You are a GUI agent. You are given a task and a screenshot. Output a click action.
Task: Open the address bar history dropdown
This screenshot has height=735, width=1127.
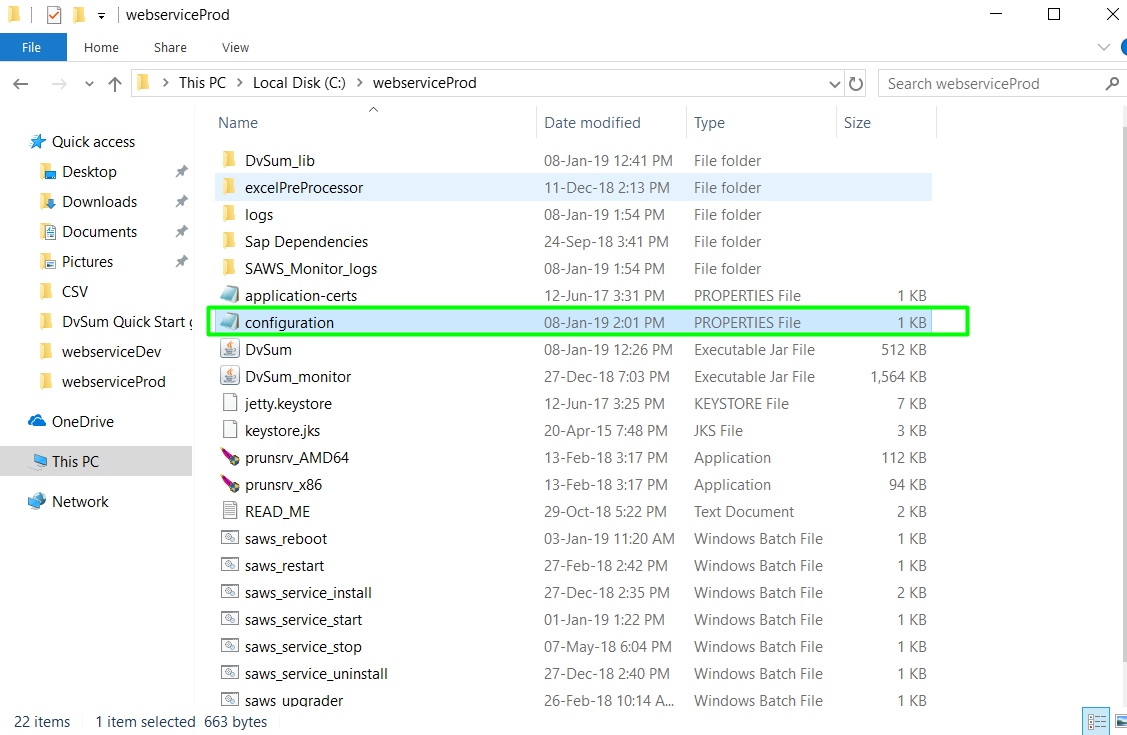(835, 83)
